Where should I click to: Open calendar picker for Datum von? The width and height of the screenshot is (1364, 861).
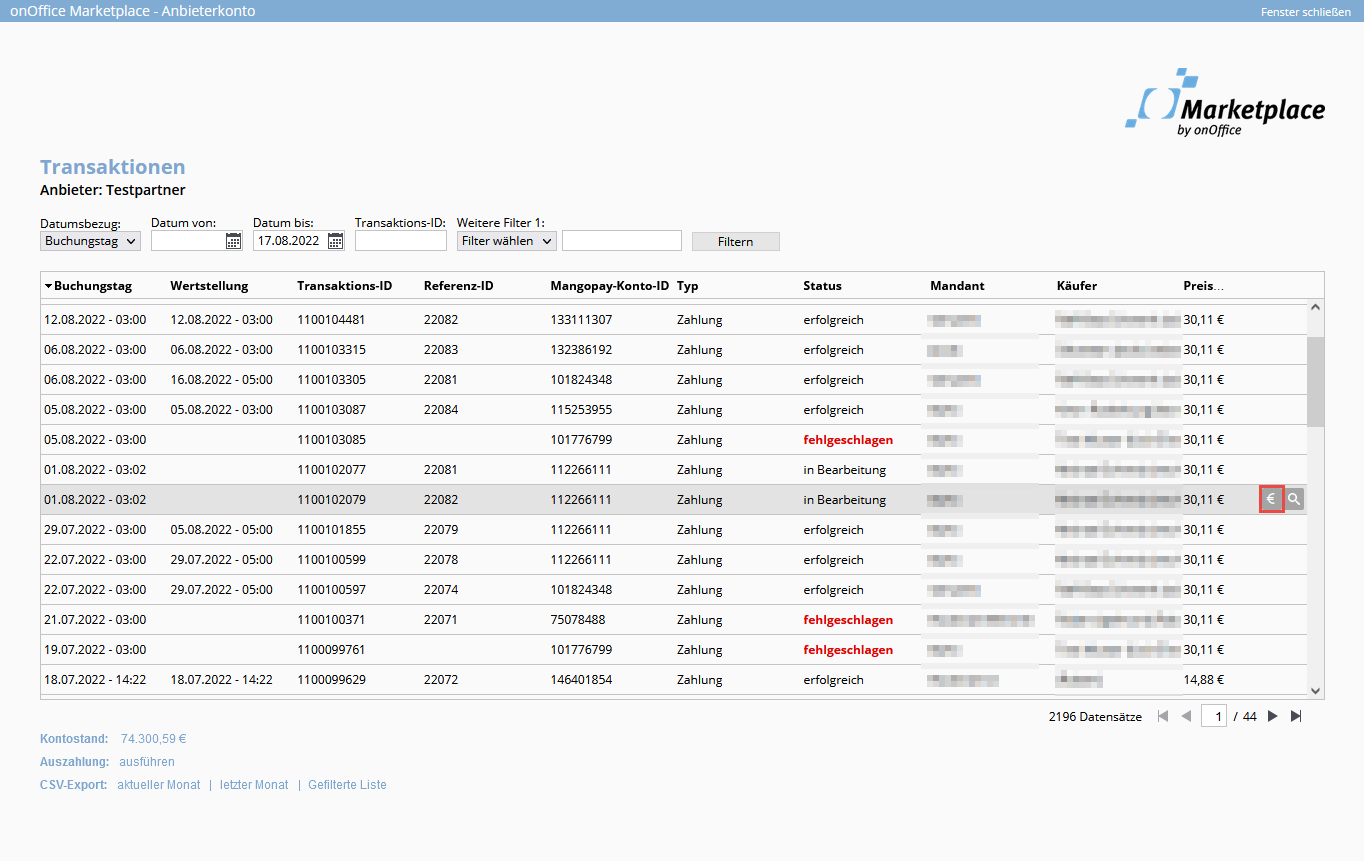point(233,241)
